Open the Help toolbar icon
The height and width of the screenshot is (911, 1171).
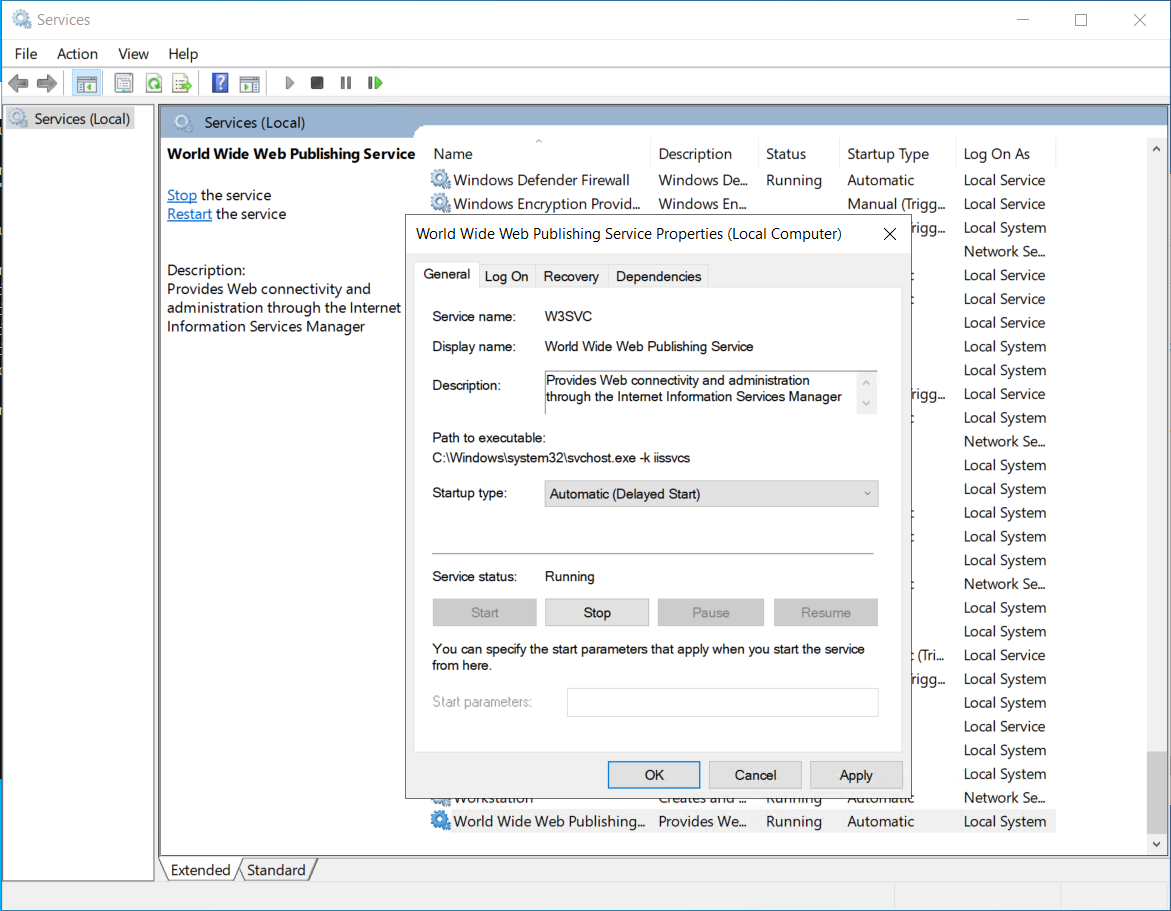pos(220,83)
